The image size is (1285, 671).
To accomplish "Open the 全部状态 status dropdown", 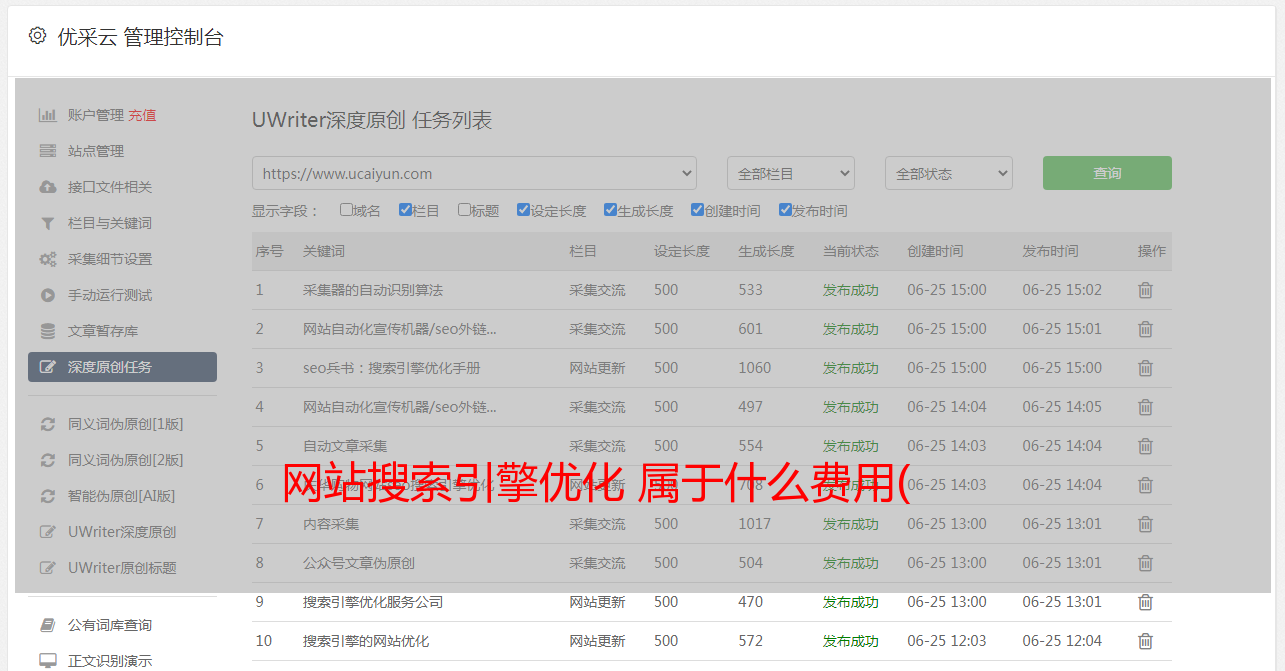I will click(948, 173).
